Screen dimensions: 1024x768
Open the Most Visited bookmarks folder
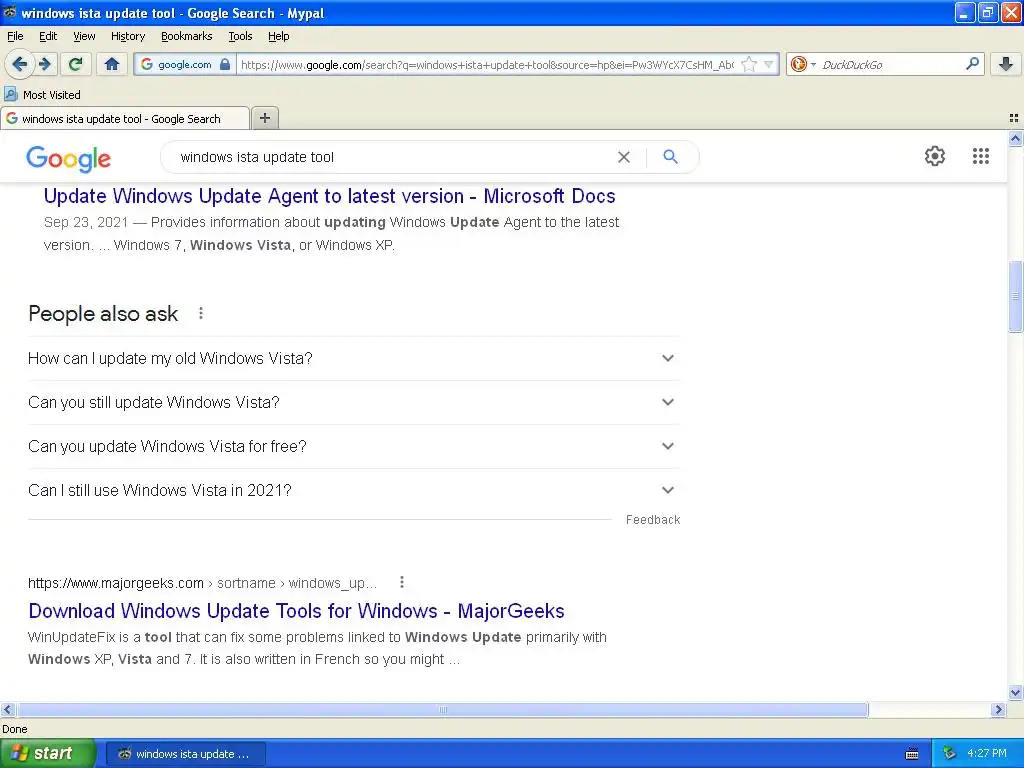[42, 95]
